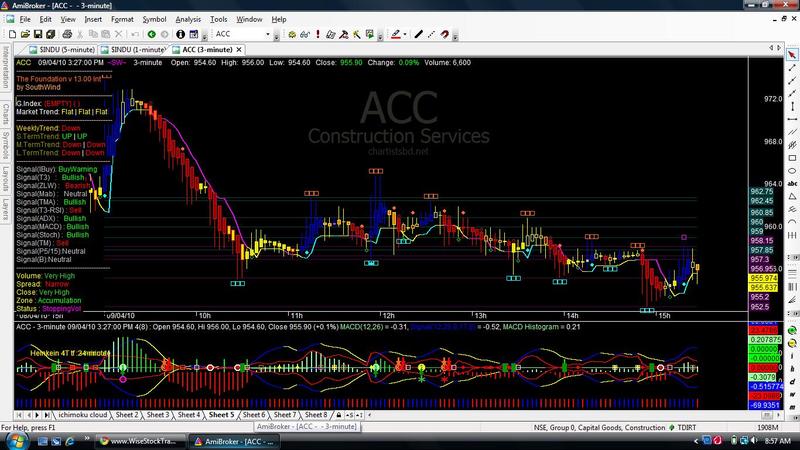This screenshot has height=450, width=800.
Task: Open the Interpretation side panel tab
Action: 6,67
